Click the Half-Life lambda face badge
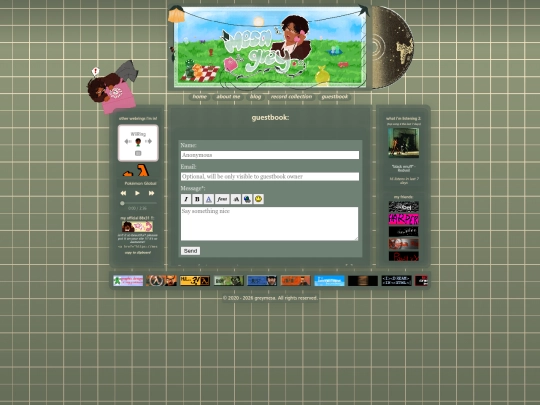540x405 pixels. [x=162, y=281]
